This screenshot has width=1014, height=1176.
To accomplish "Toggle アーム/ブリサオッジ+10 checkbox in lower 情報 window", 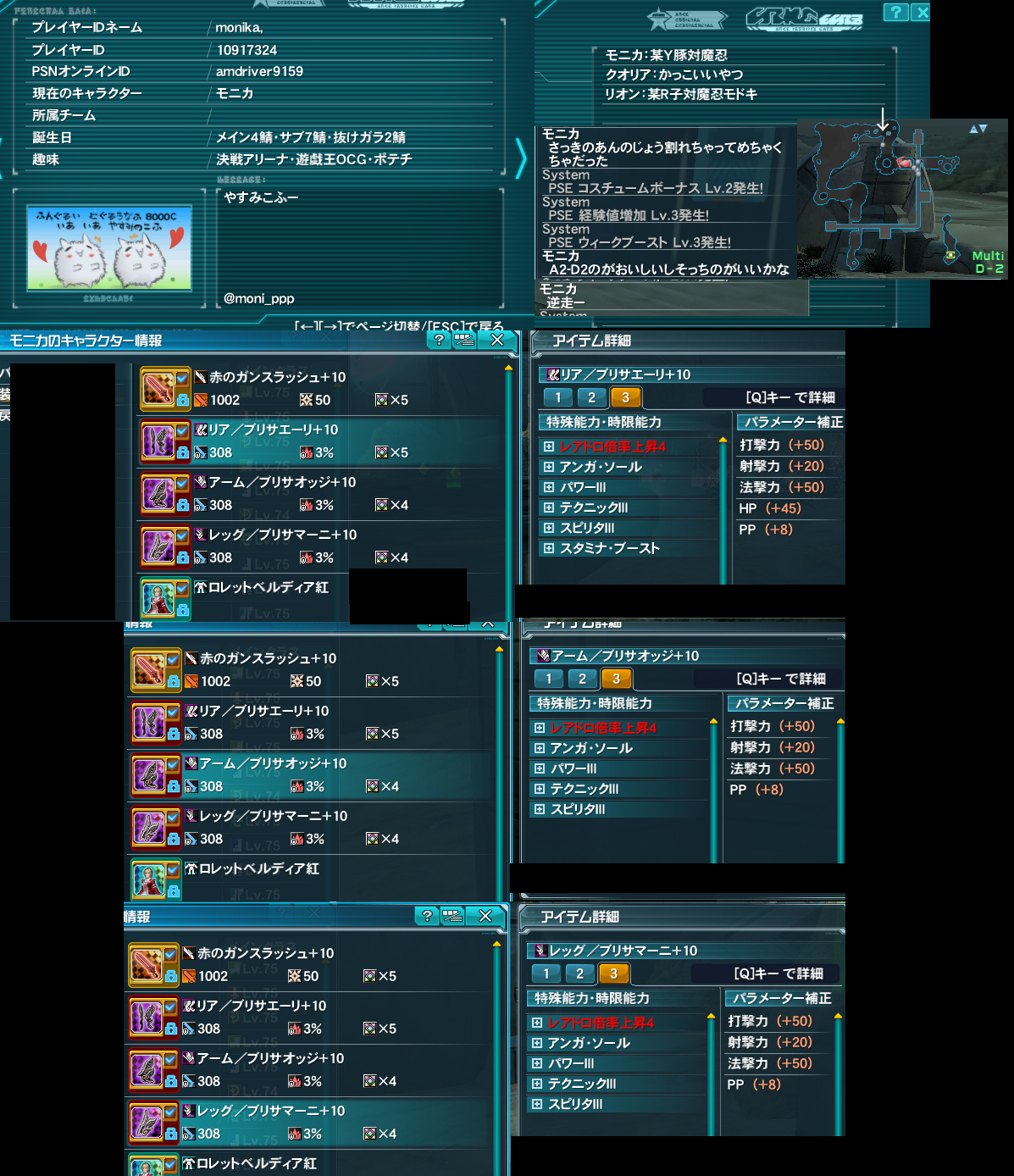I will [x=171, y=1059].
